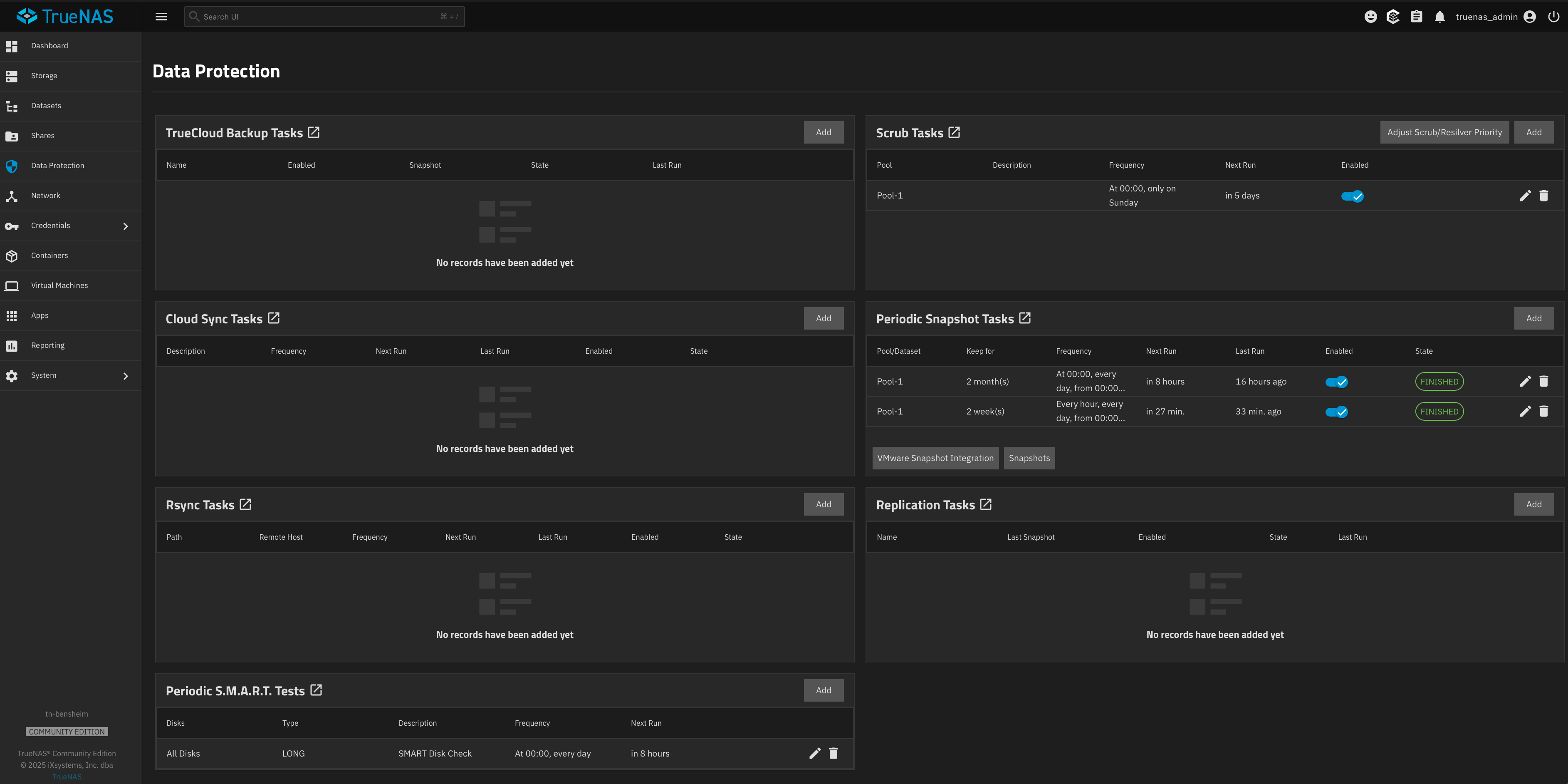Click the alerts bell icon

point(1439,17)
